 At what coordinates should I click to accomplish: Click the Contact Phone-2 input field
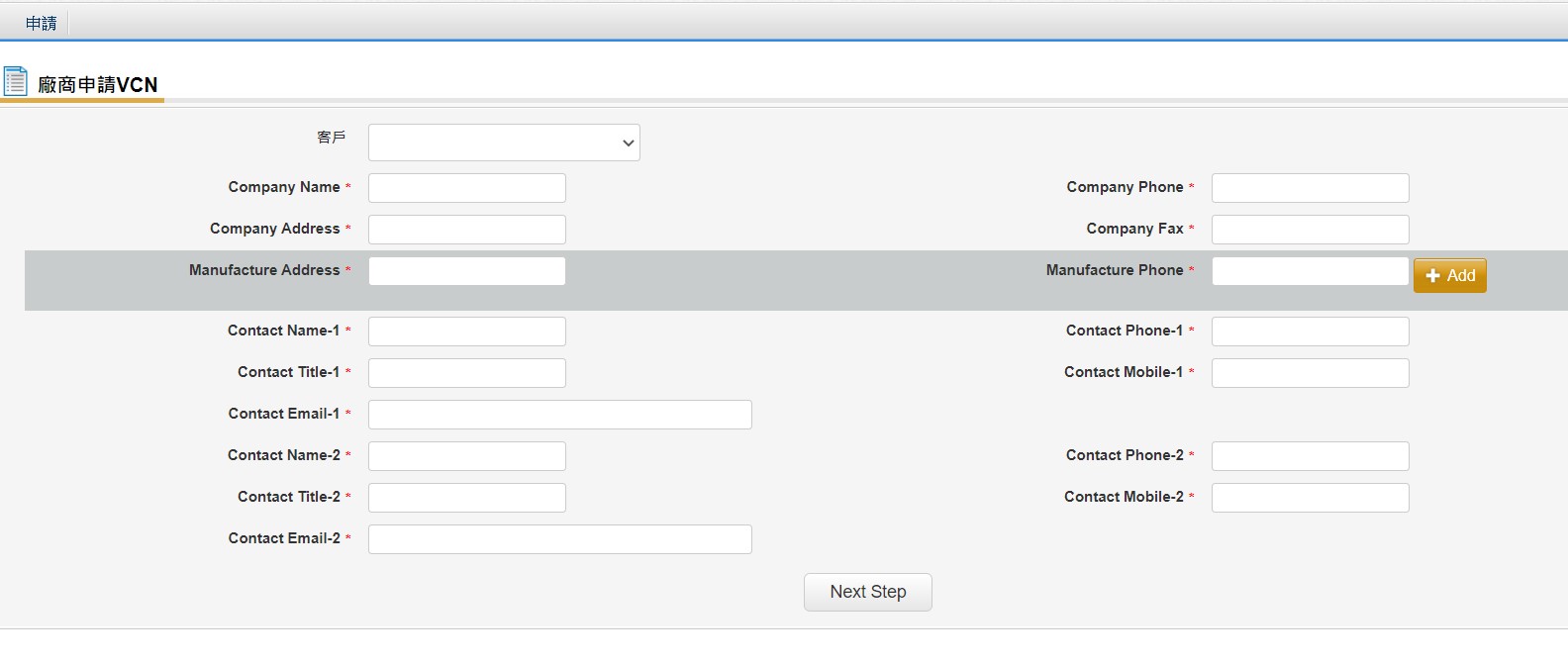click(x=1310, y=456)
